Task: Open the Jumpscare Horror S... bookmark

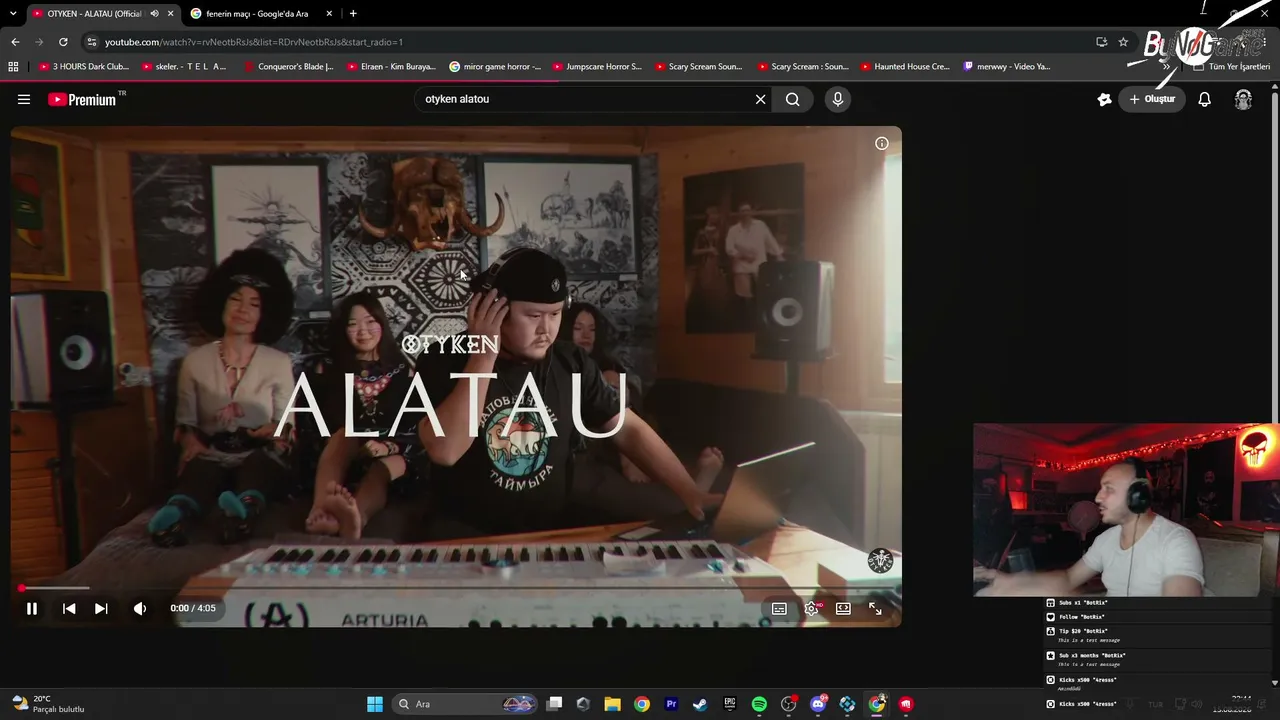Action: (597, 67)
